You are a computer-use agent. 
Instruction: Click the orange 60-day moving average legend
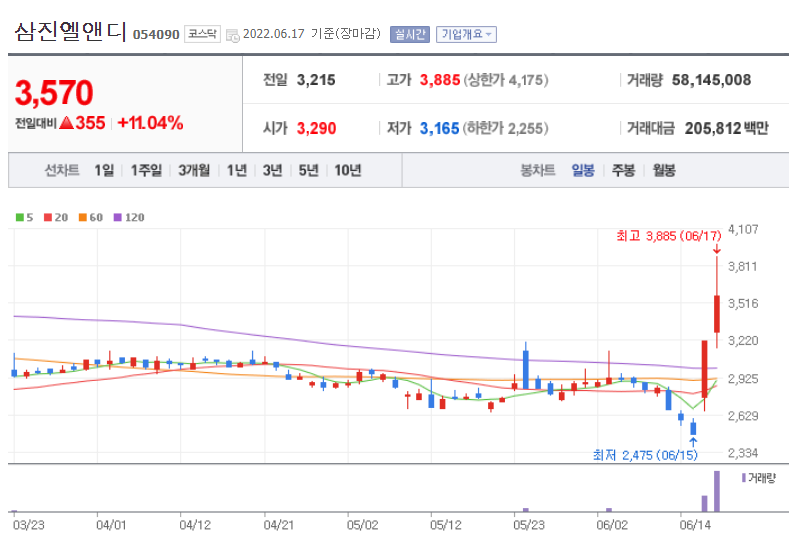pos(91,217)
